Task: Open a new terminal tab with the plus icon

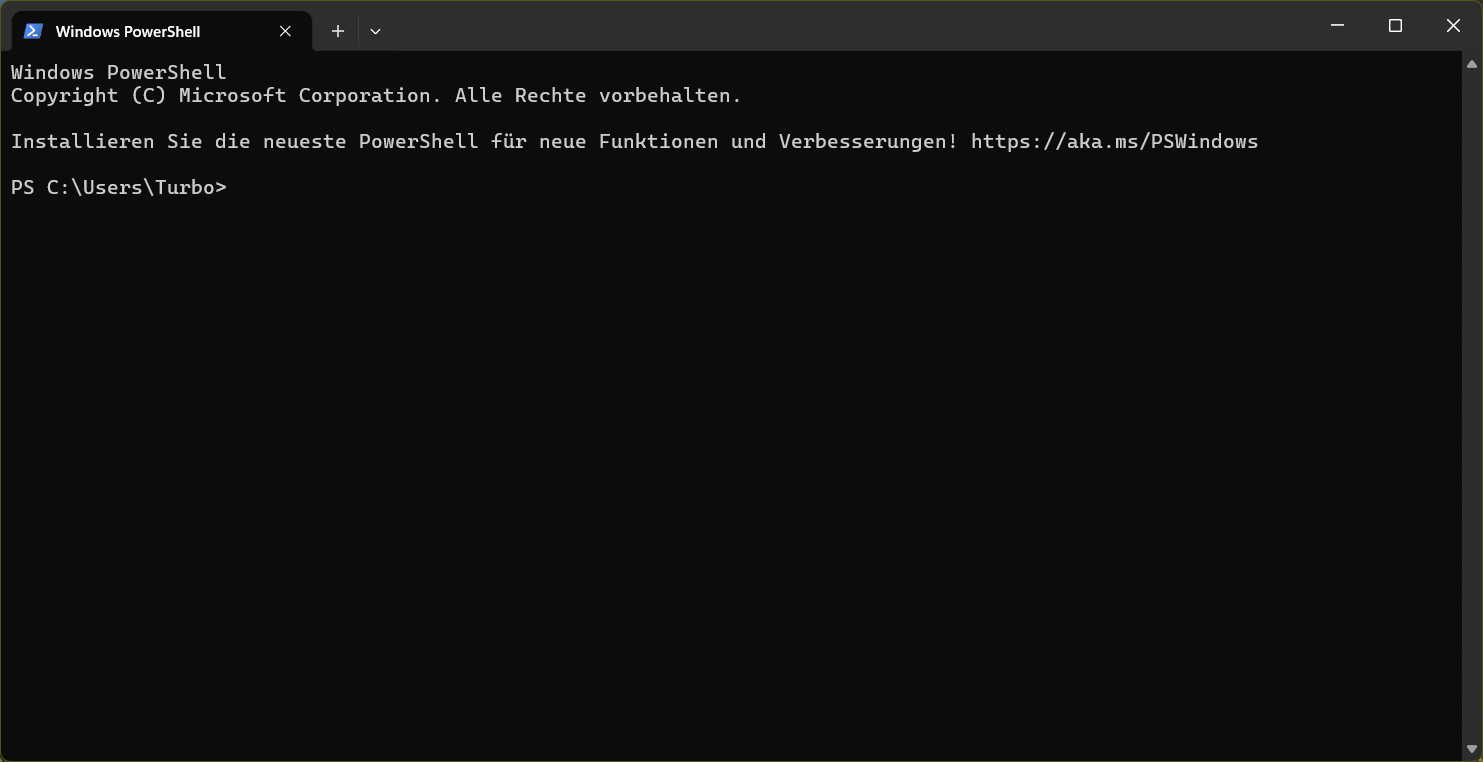Action: tap(337, 31)
